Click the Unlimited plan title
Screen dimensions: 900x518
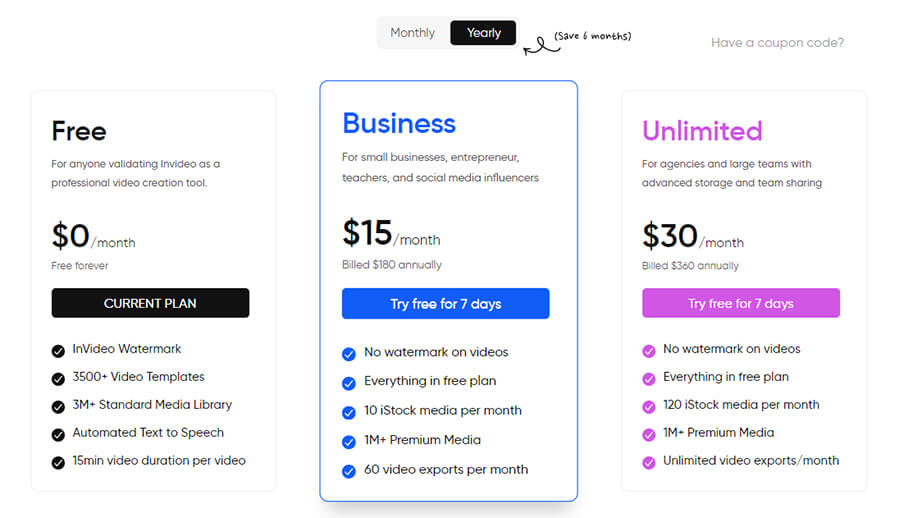click(x=701, y=131)
